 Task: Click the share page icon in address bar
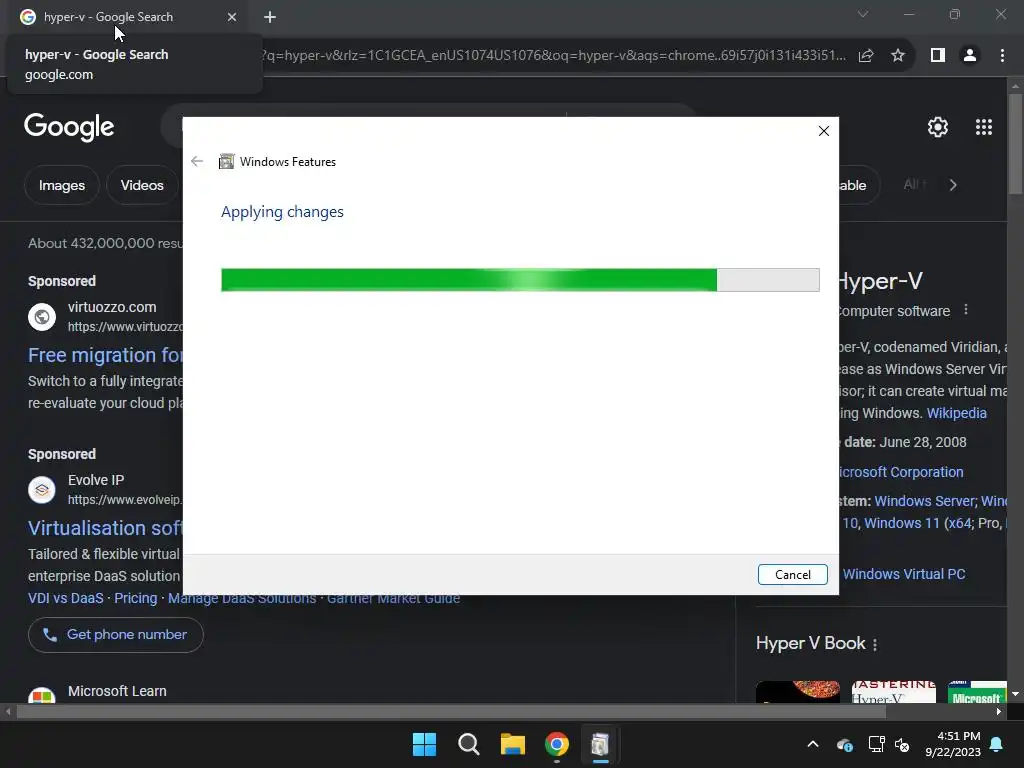(866, 56)
